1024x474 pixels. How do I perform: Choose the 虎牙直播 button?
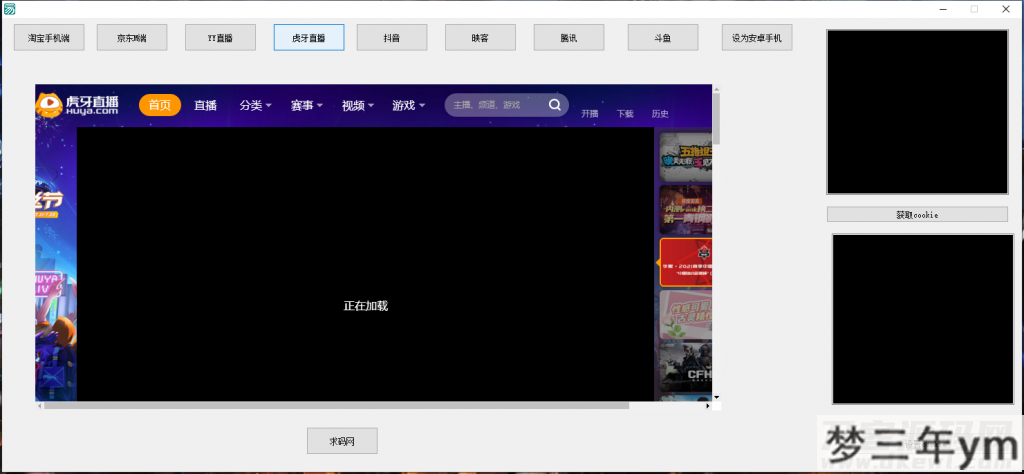click(309, 38)
